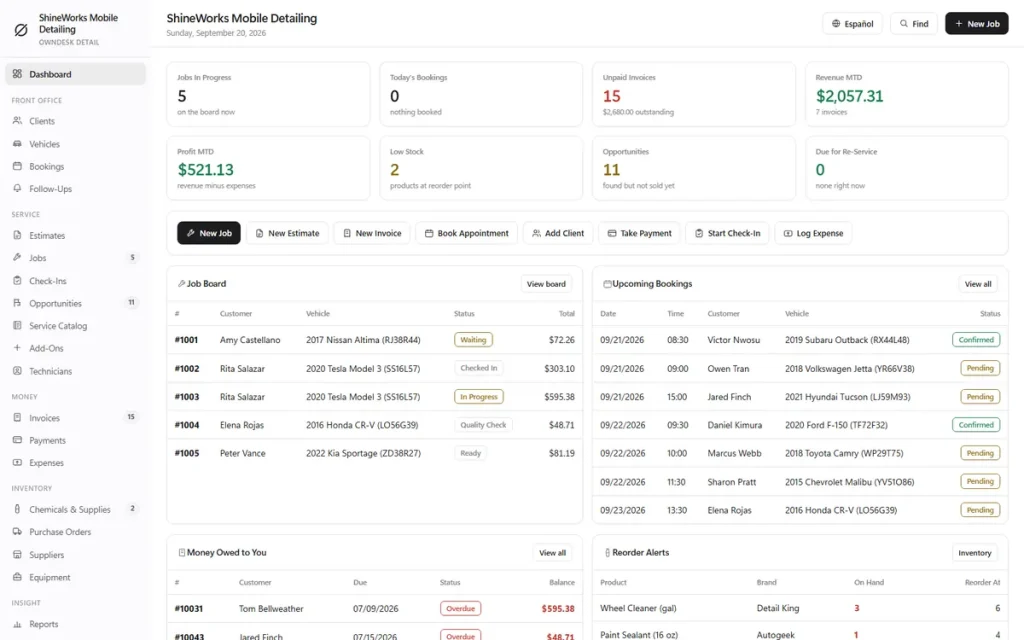Click the Suppliers icon in sidebar
This screenshot has width=1024, height=640.
click(x=18, y=554)
